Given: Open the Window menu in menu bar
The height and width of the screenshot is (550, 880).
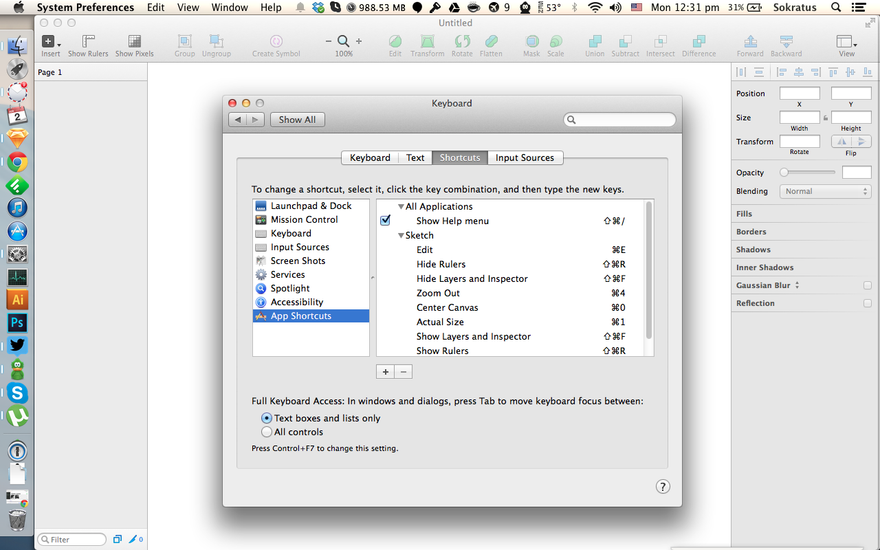Looking at the screenshot, I should pyautogui.click(x=230, y=7).
